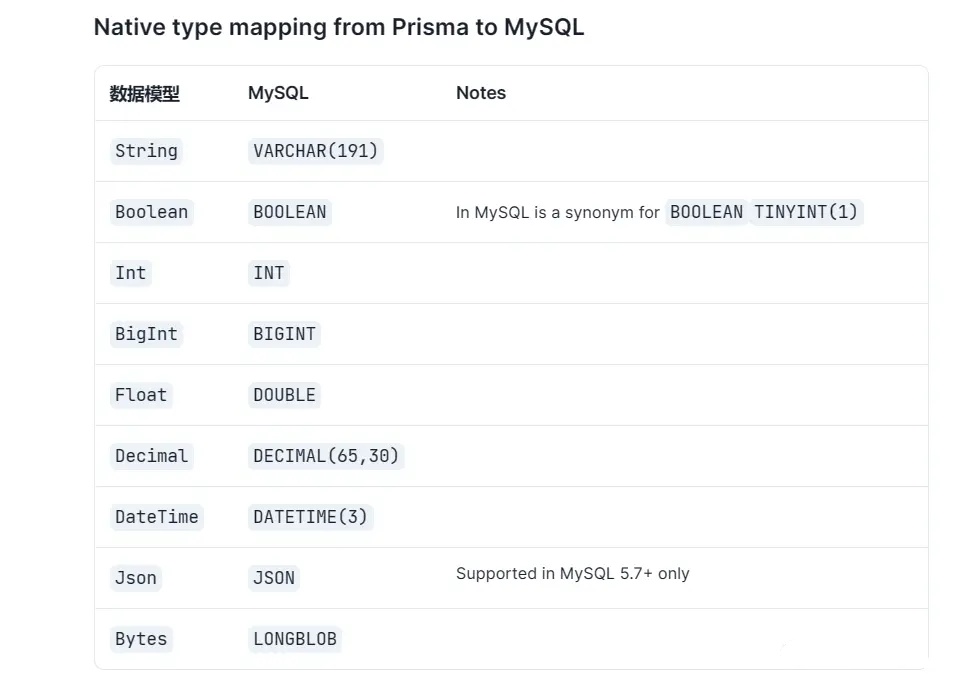
Task: Select the Boolean data model chip
Action: [x=151, y=212]
